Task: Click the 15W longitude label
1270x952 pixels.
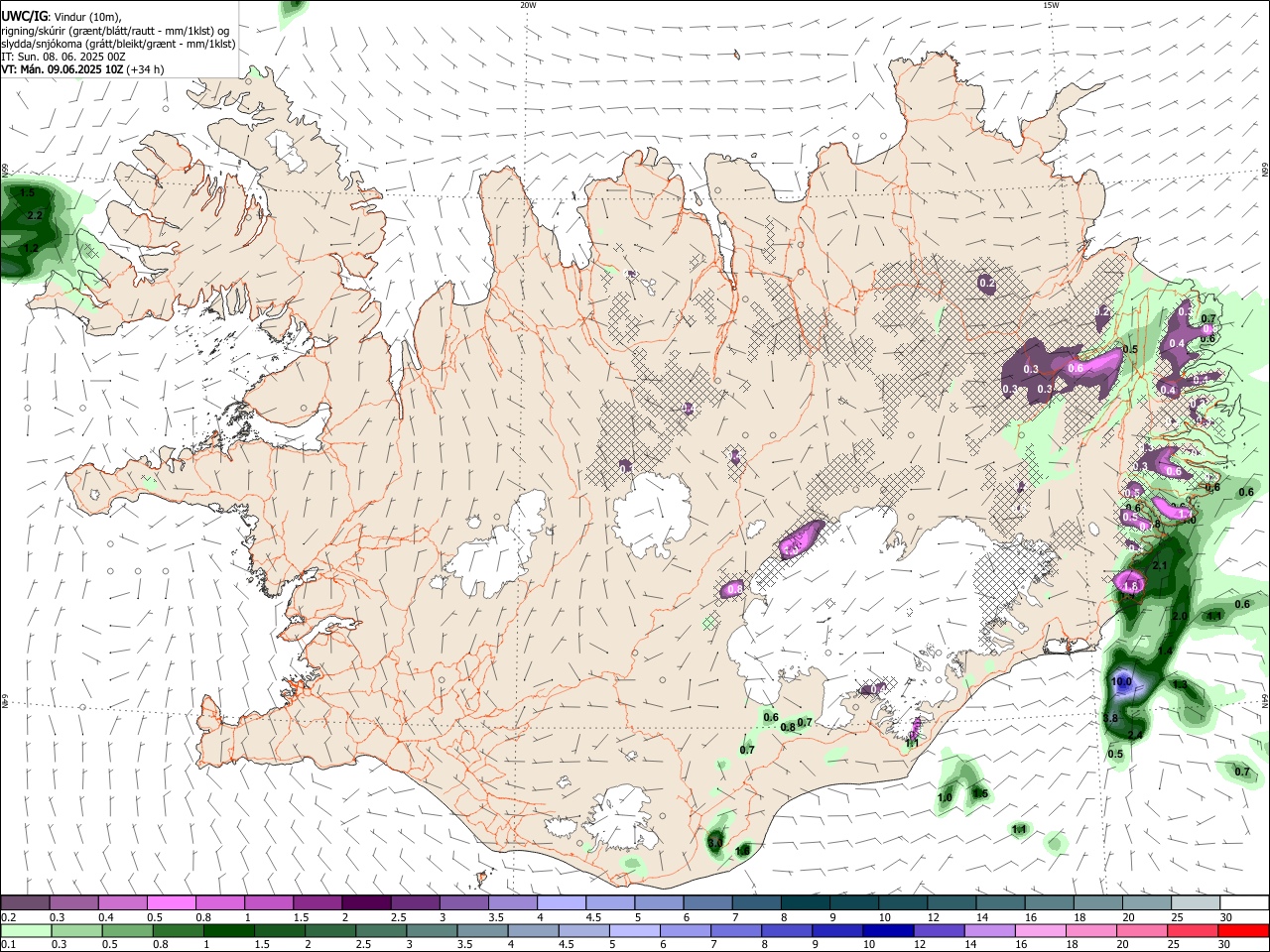Action: click(1051, 5)
